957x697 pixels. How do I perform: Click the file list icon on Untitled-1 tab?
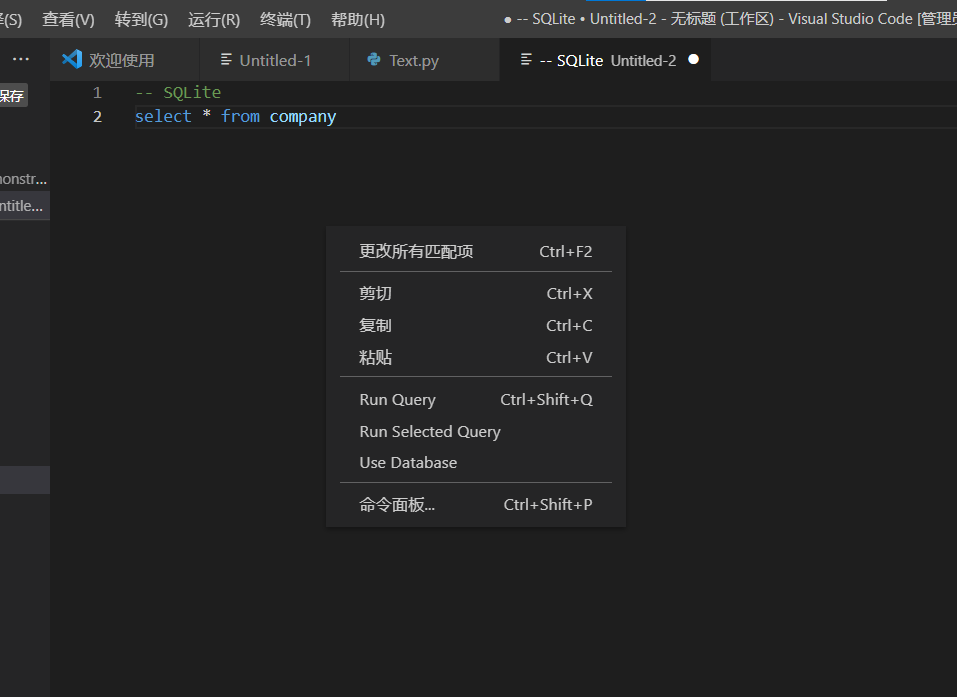[x=225, y=59]
